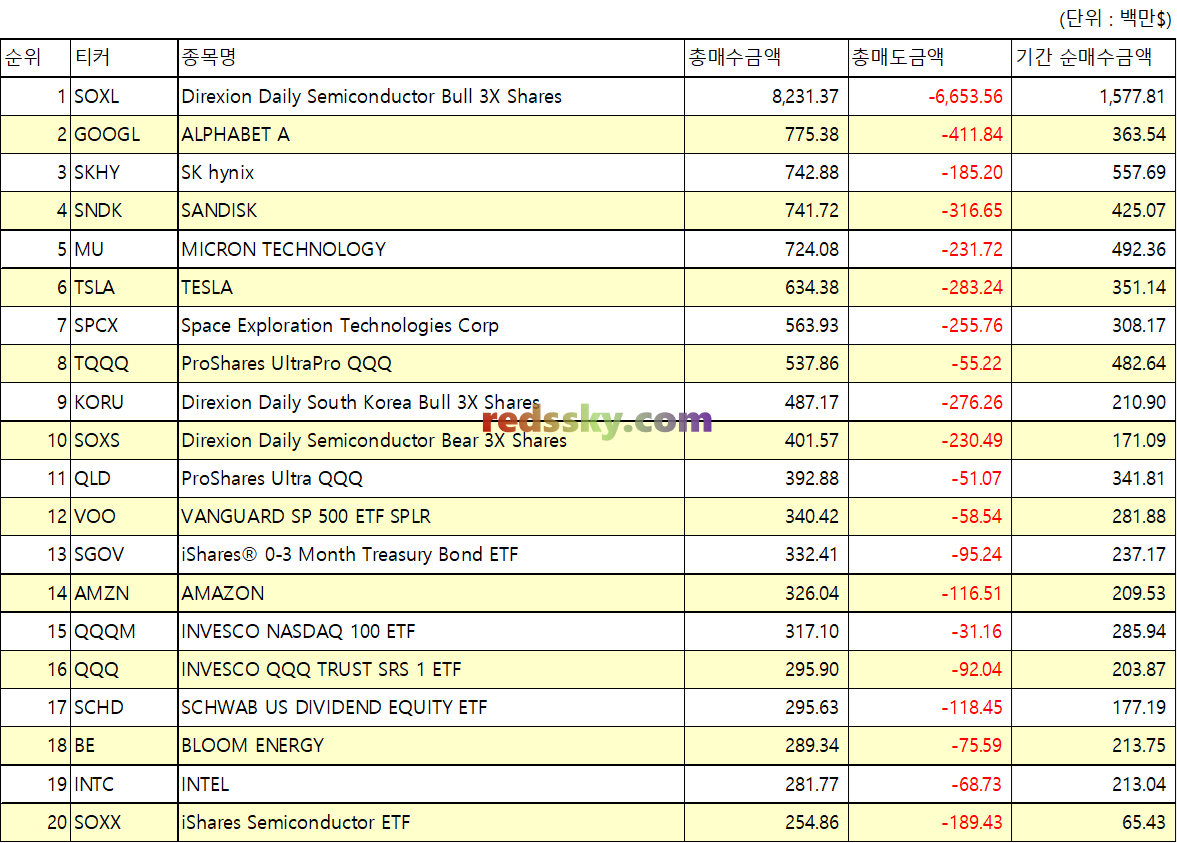The width and height of the screenshot is (1177, 843).
Task: Click the ProShares Ultra QQQ name
Action: point(272,479)
